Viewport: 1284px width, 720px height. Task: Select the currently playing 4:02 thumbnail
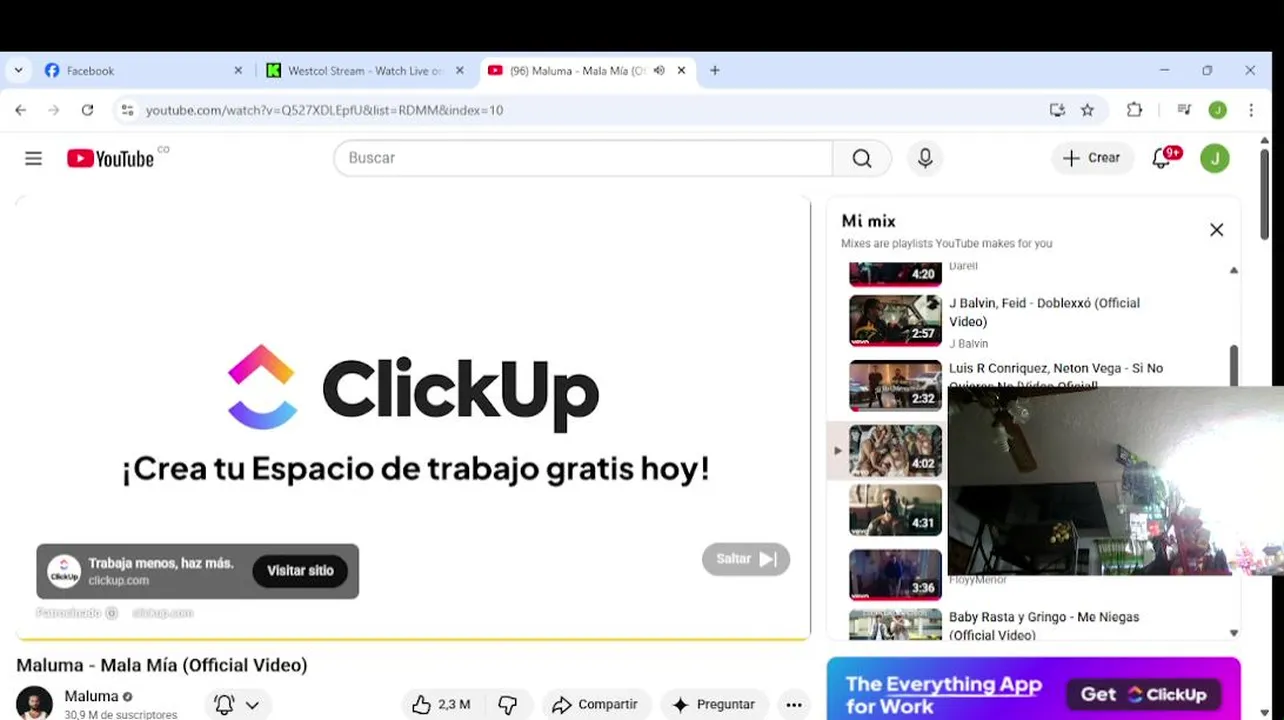tap(895, 450)
